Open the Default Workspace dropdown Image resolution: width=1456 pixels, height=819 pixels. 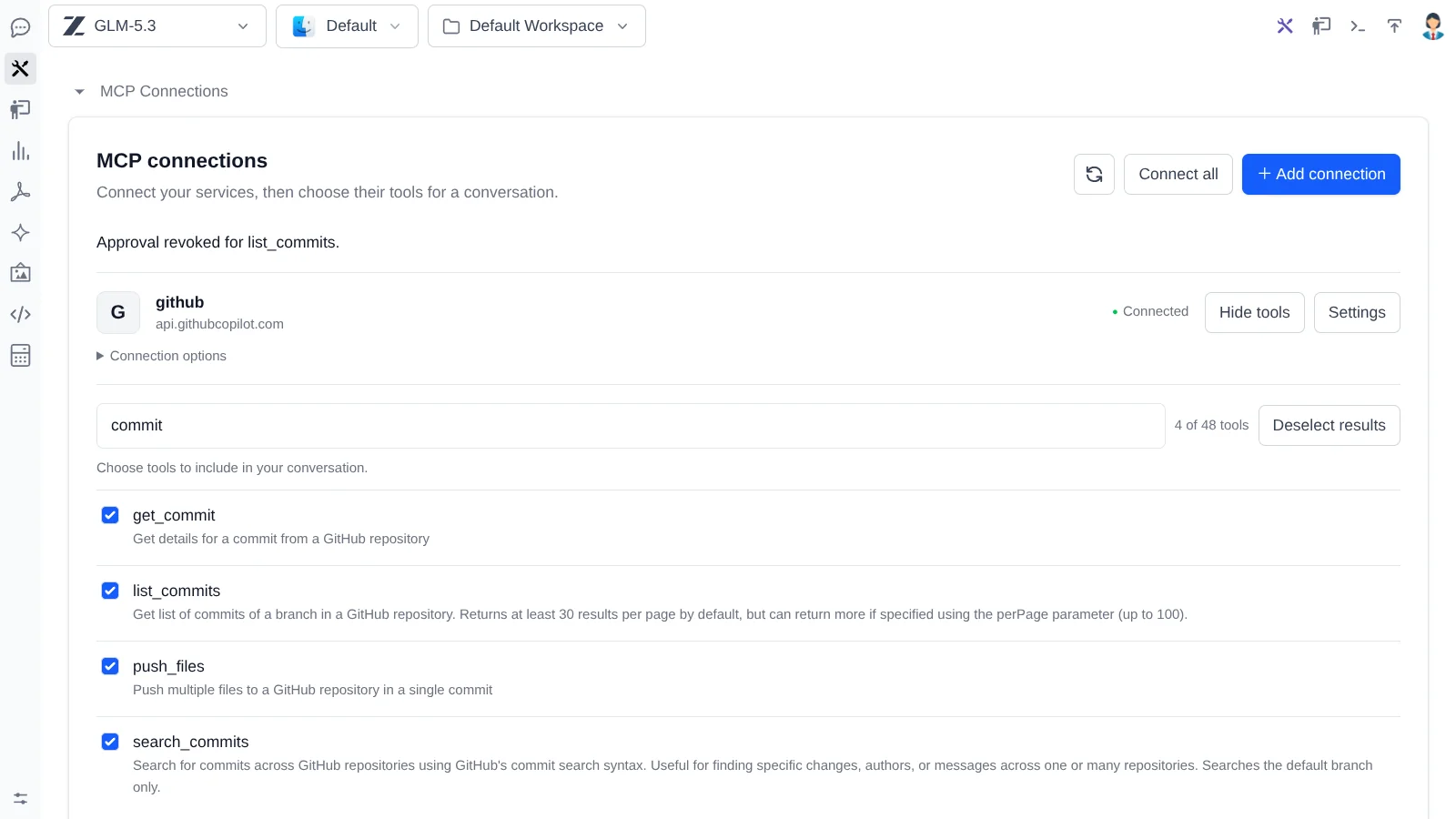(x=536, y=25)
